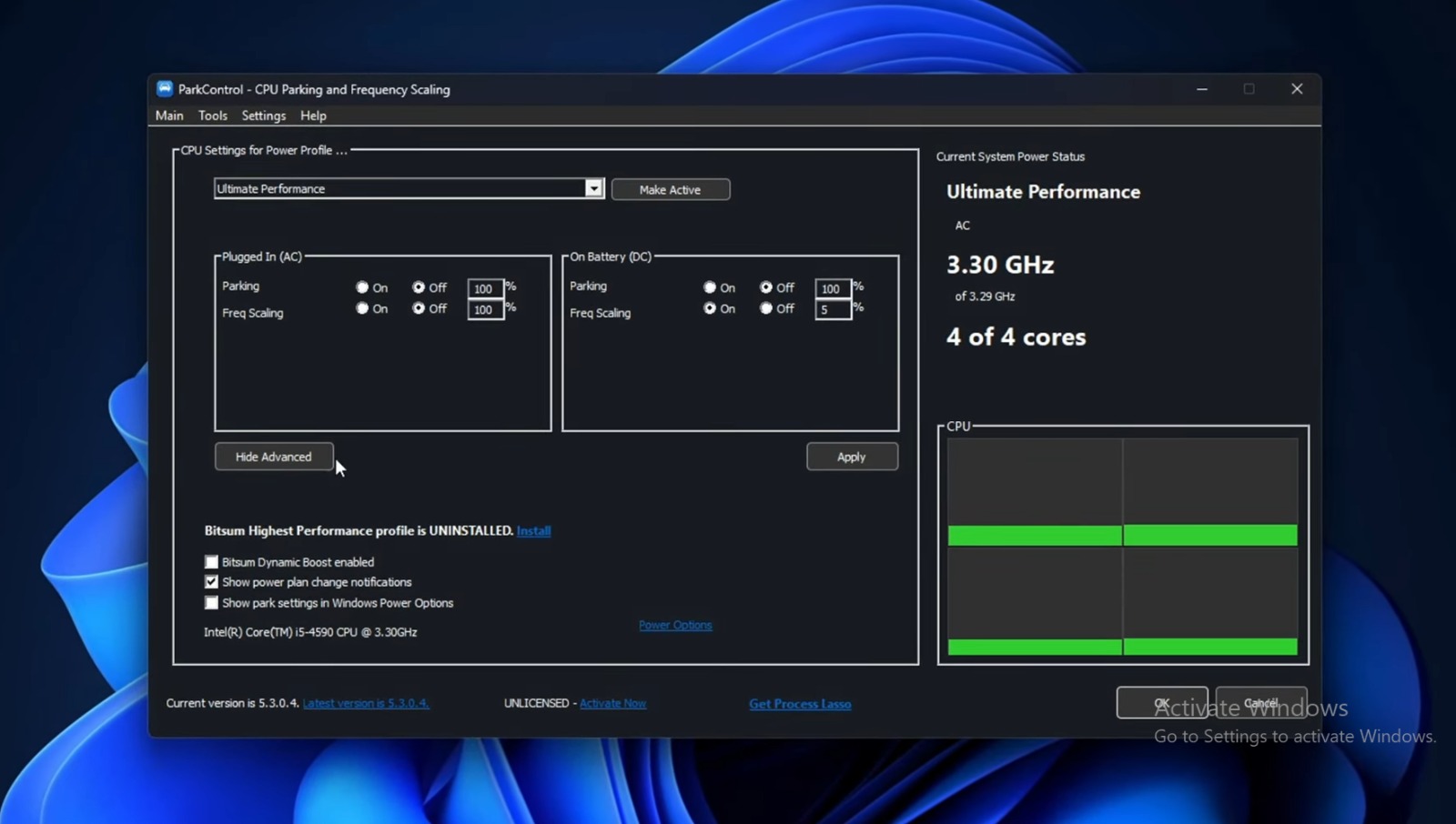Expand the power profile dropdown arrow
This screenshot has height=824, width=1456.
coord(593,188)
